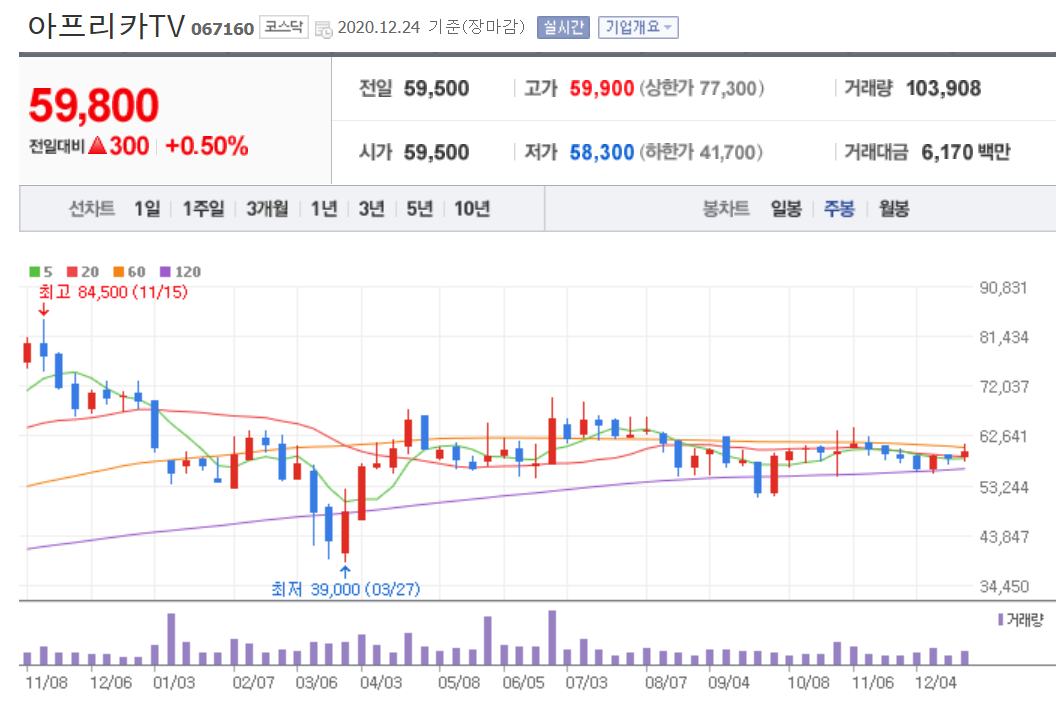Select the 1주일 line chart period
The height and width of the screenshot is (708, 1056).
tap(203, 209)
